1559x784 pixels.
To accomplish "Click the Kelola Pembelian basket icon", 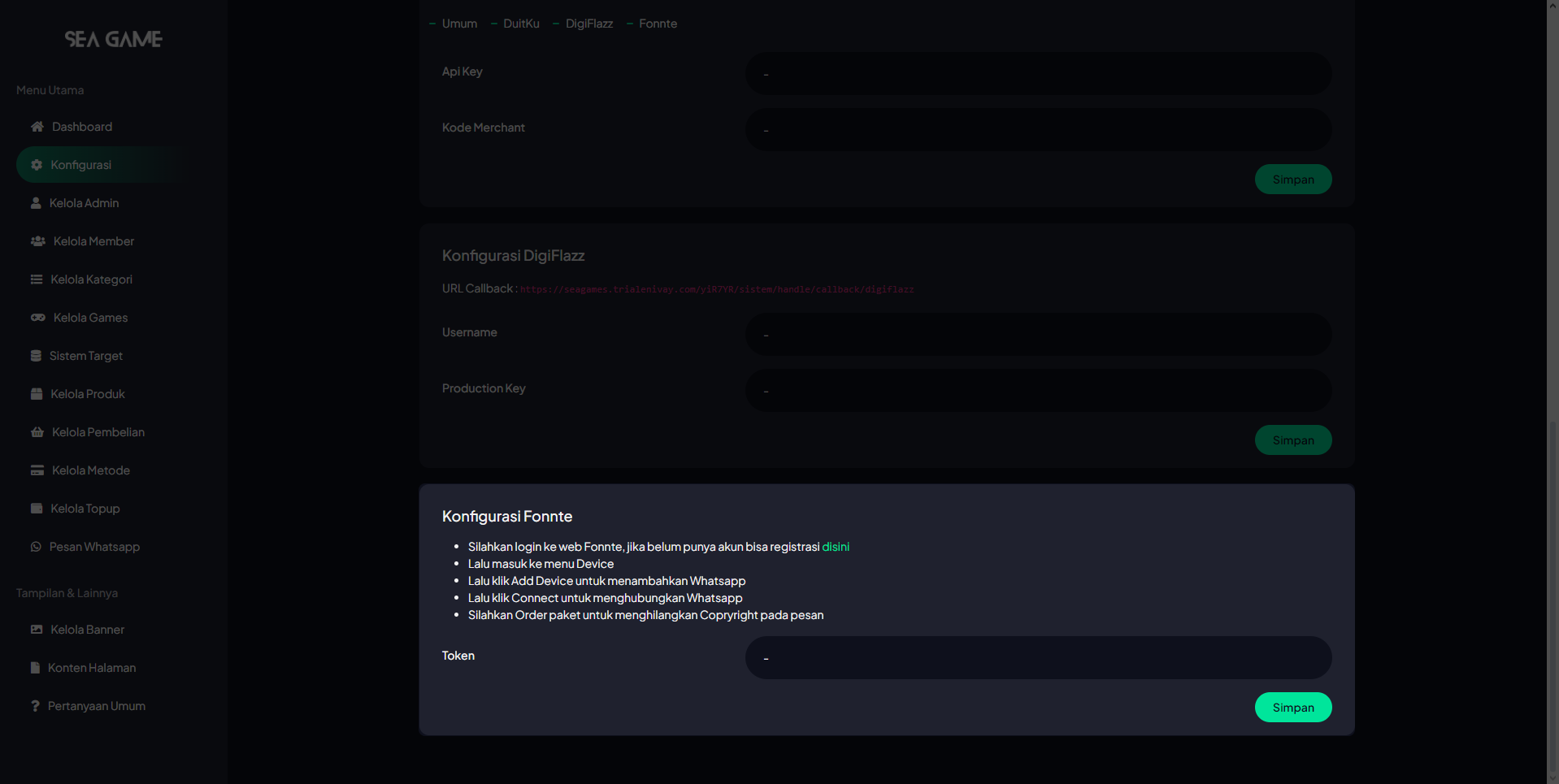I will pyautogui.click(x=37, y=432).
